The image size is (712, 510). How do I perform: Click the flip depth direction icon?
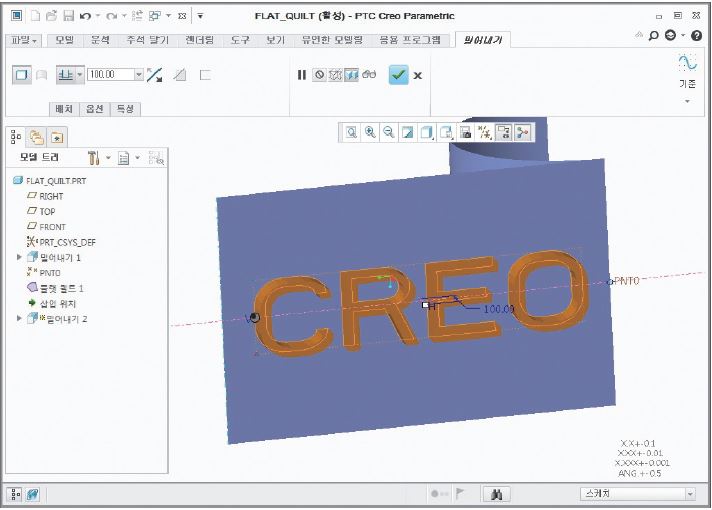[155, 75]
